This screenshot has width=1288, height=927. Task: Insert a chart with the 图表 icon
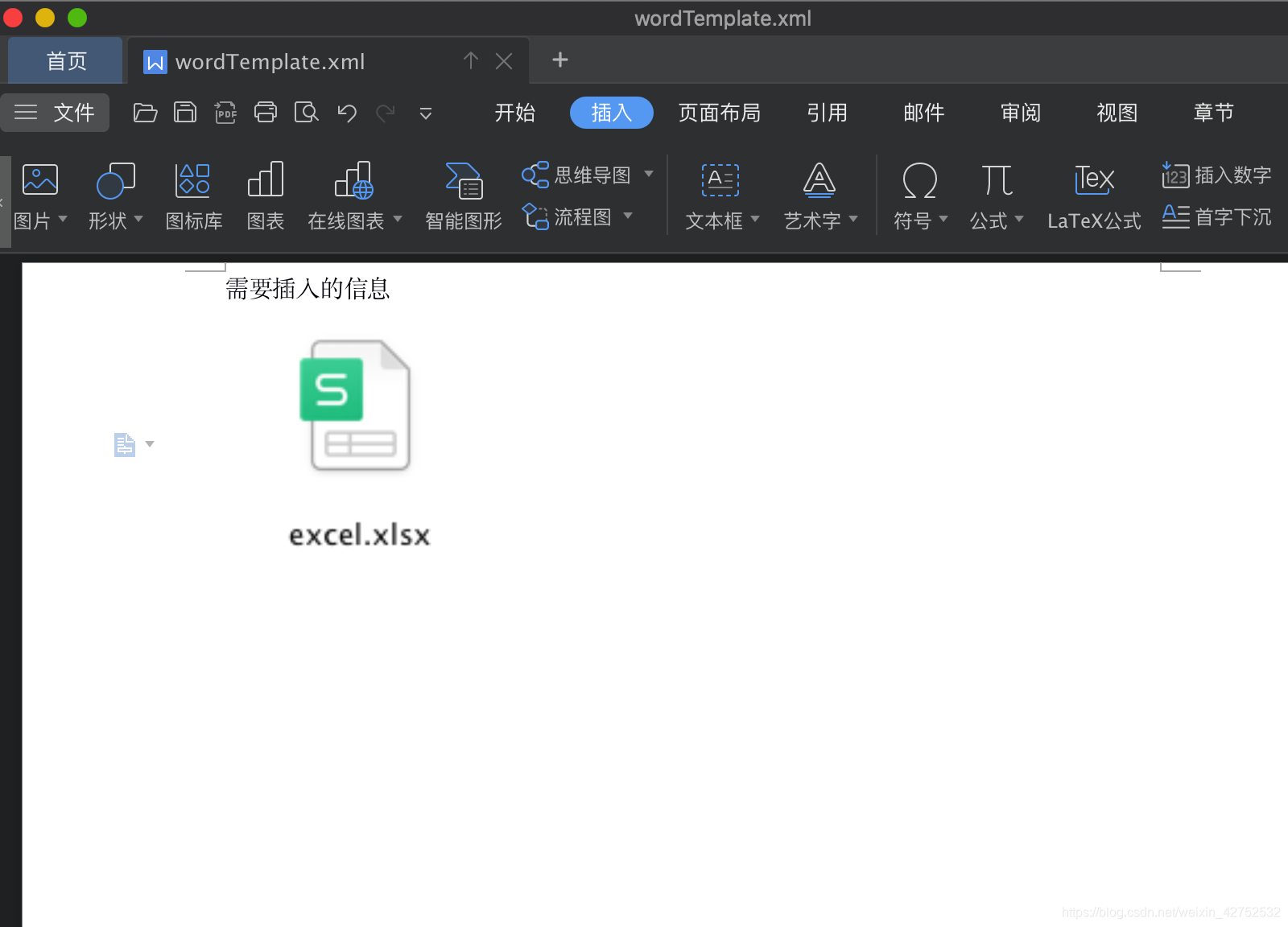point(266,196)
